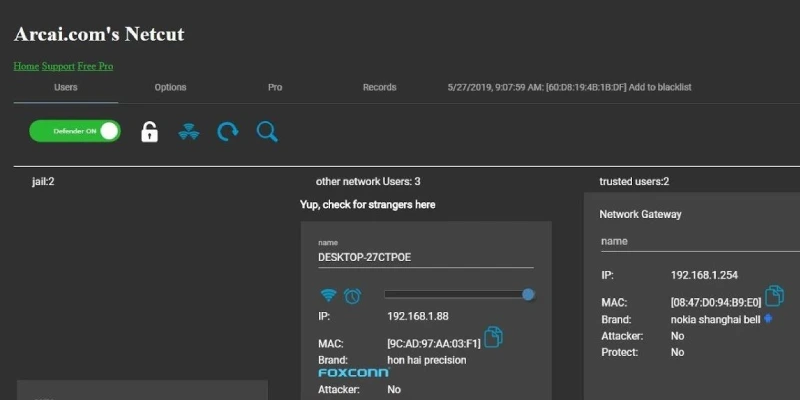Image resolution: width=800 pixels, height=400 pixels.
Task: Toggle the Defender ON switch
Action: pos(75,131)
